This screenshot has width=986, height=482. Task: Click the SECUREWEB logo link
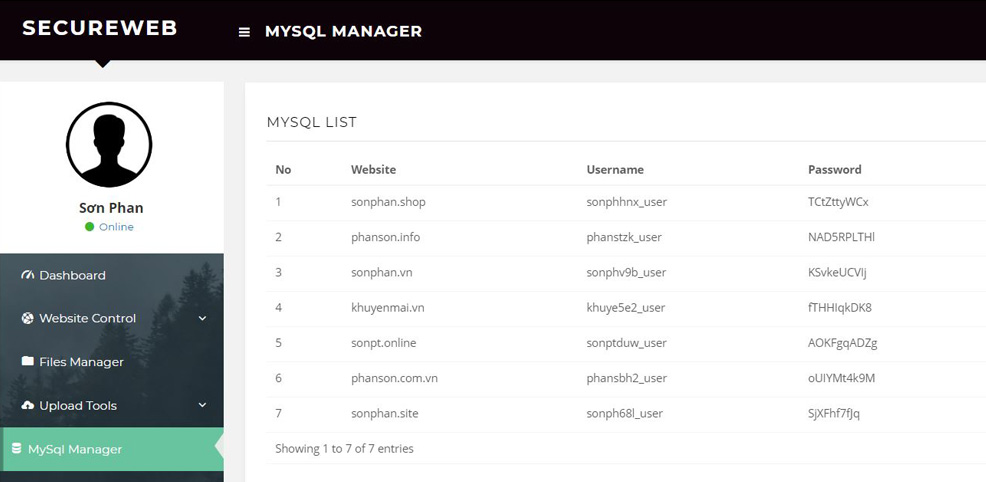tap(100, 28)
